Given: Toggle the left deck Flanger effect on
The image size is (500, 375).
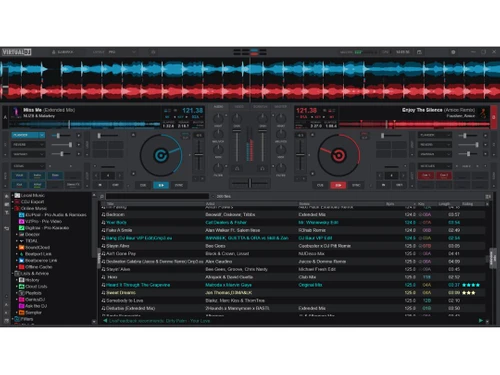Looking at the screenshot, I should [x=25, y=135].
